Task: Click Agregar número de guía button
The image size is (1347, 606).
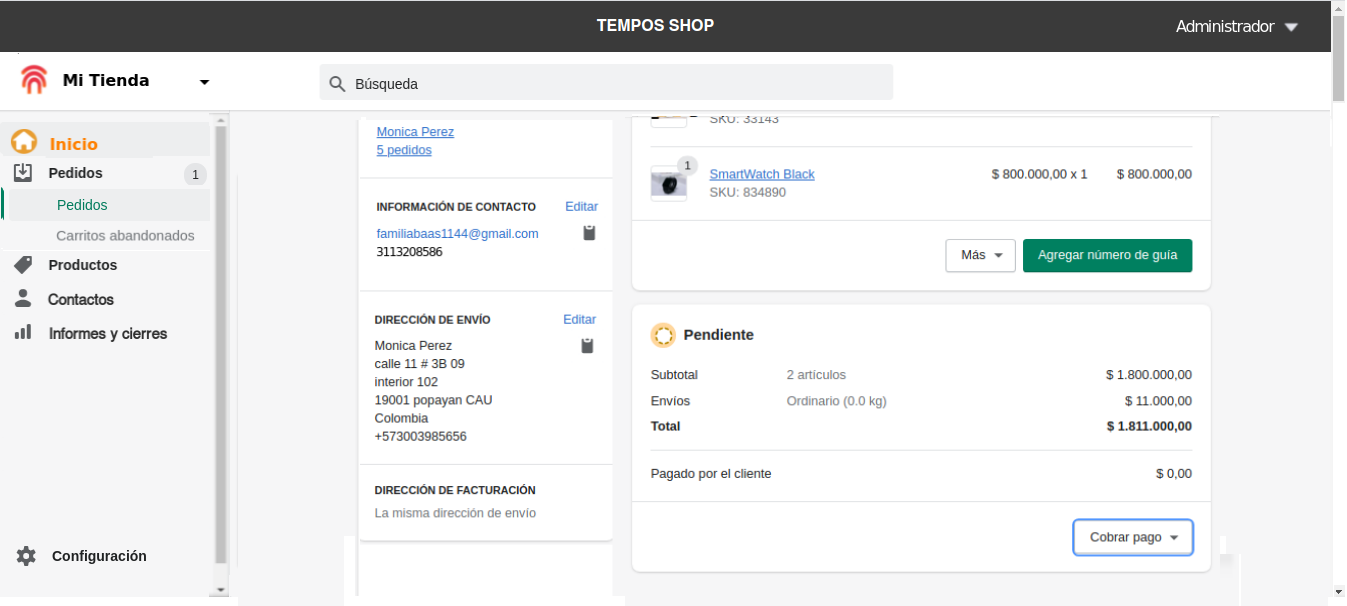Action: coord(1107,255)
